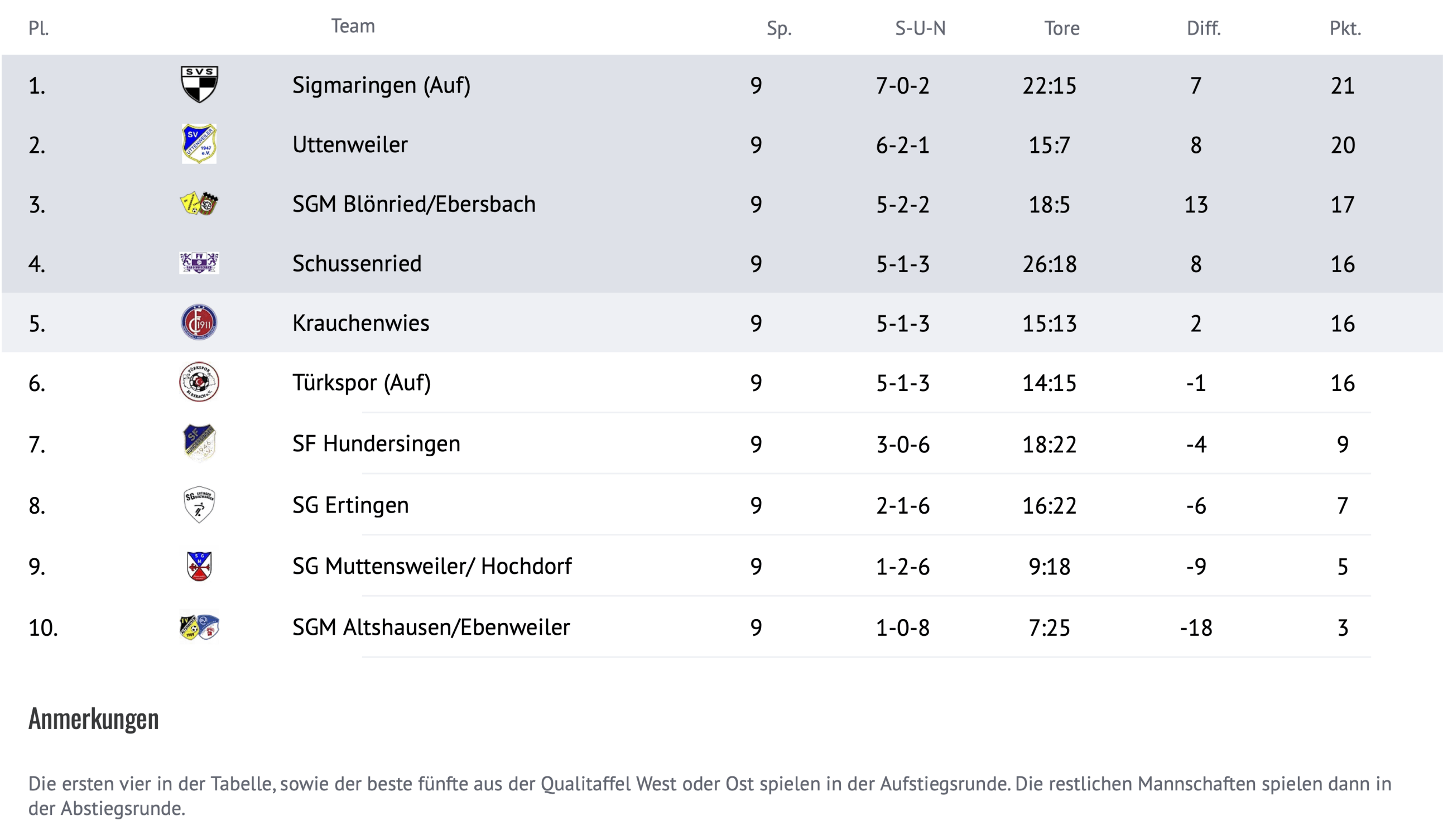The image size is (1443, 840).
Task: Click the SF Hundersingen team name
Action: pyautogui.click(x=376, y=443)
